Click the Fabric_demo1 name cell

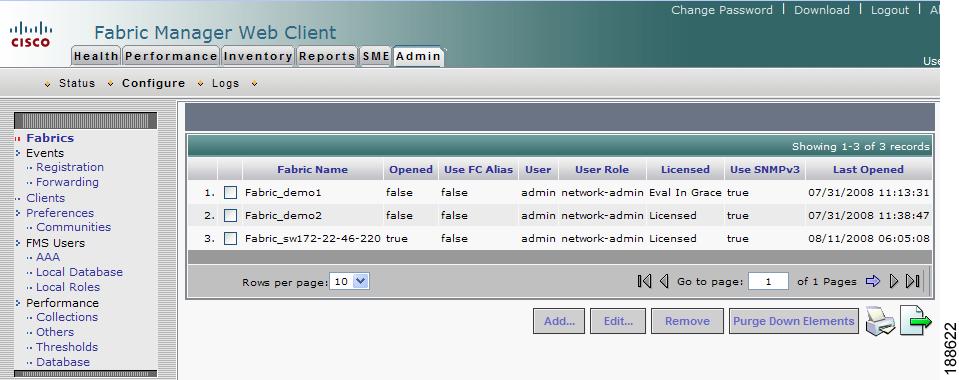coord(283,193)
